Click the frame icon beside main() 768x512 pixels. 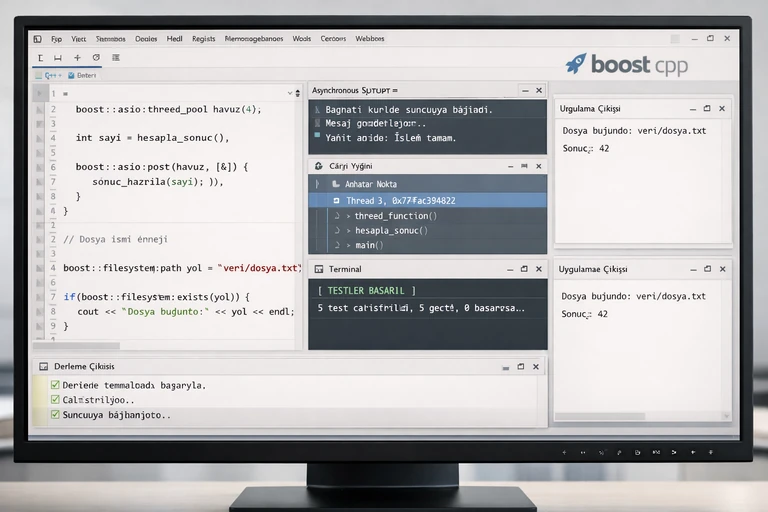click(337, 245)
